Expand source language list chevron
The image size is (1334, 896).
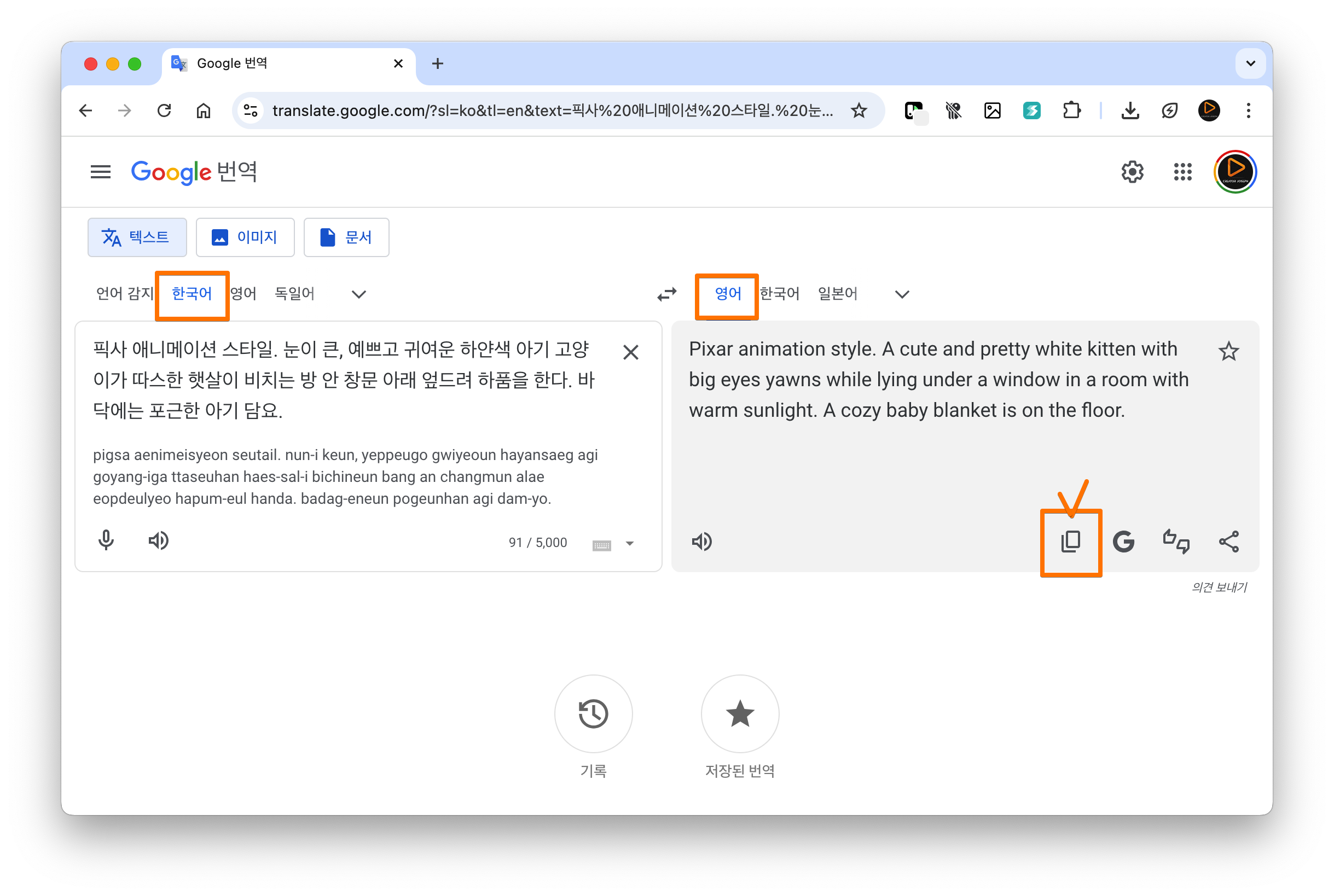coord(358,294)
